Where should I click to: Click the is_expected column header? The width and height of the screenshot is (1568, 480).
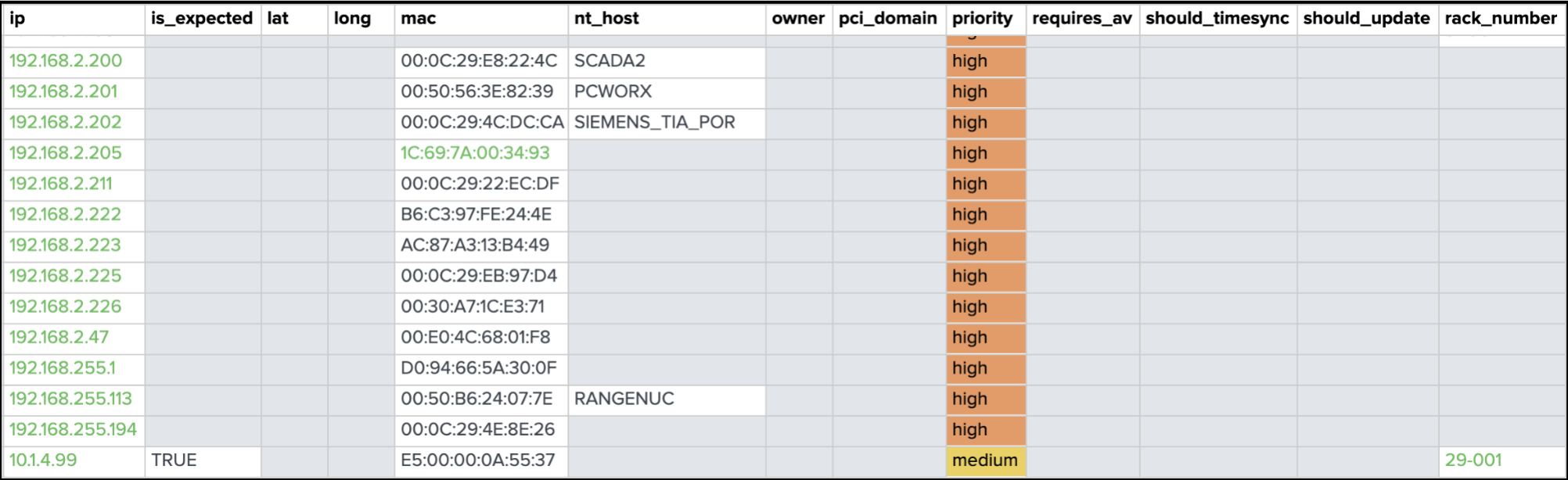(x=202, y=19)
